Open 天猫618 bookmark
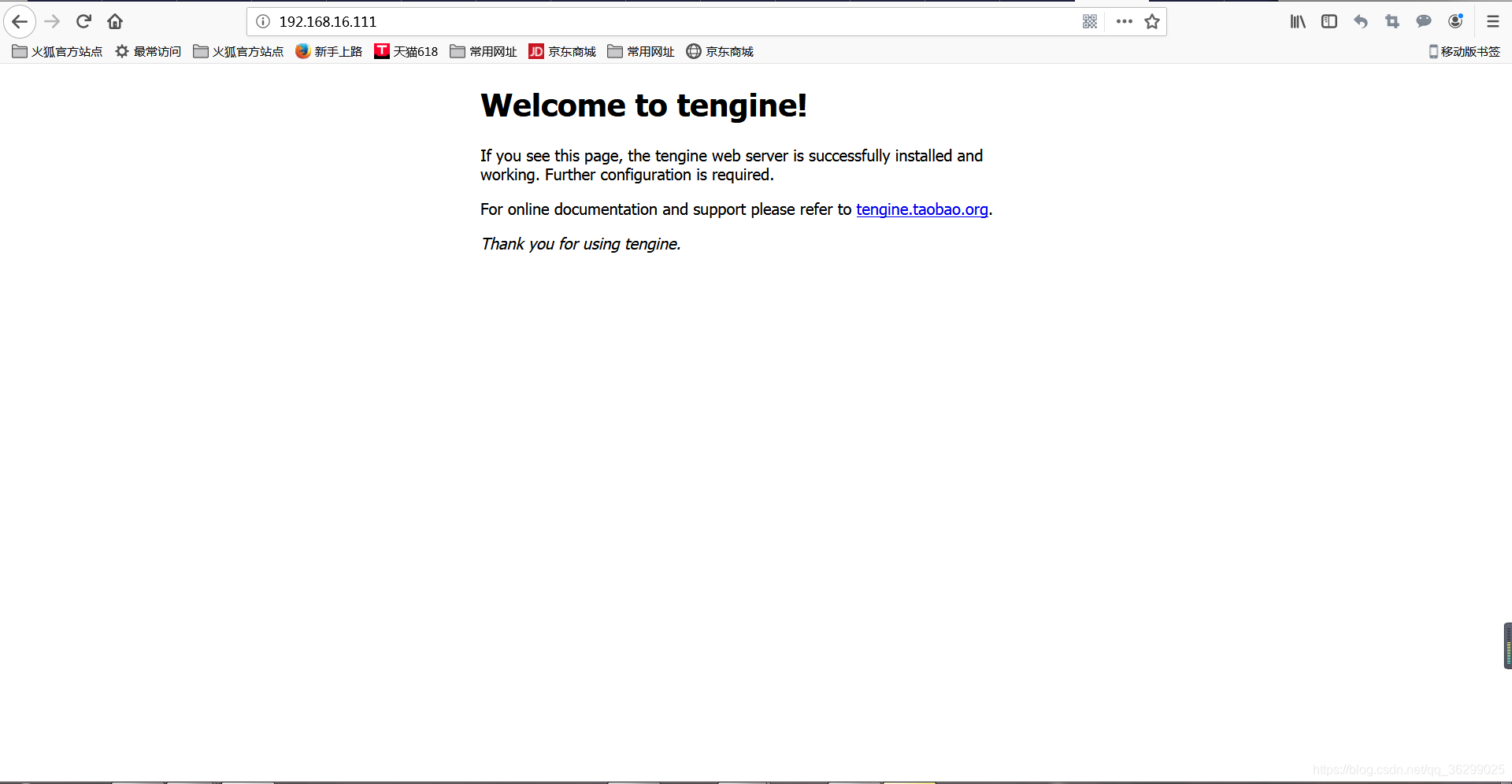 click(x=406, y=51)
